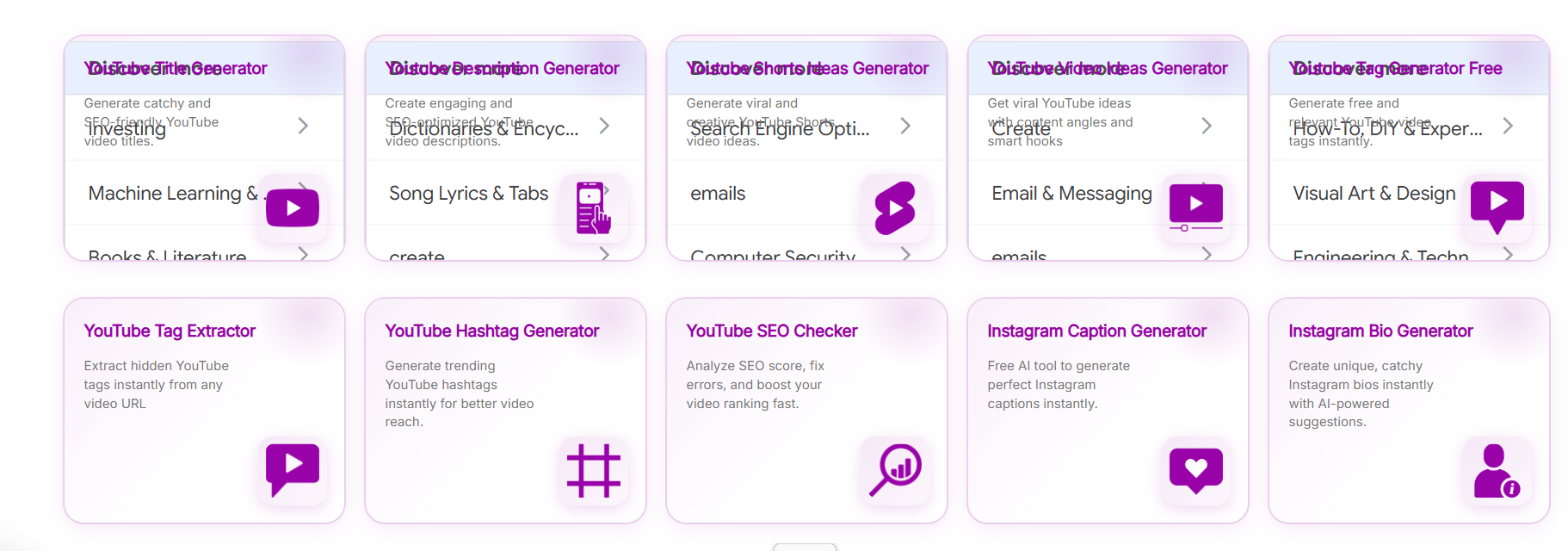
Task: Select the Search Engine Opti... row
Action: click(806, 127)
